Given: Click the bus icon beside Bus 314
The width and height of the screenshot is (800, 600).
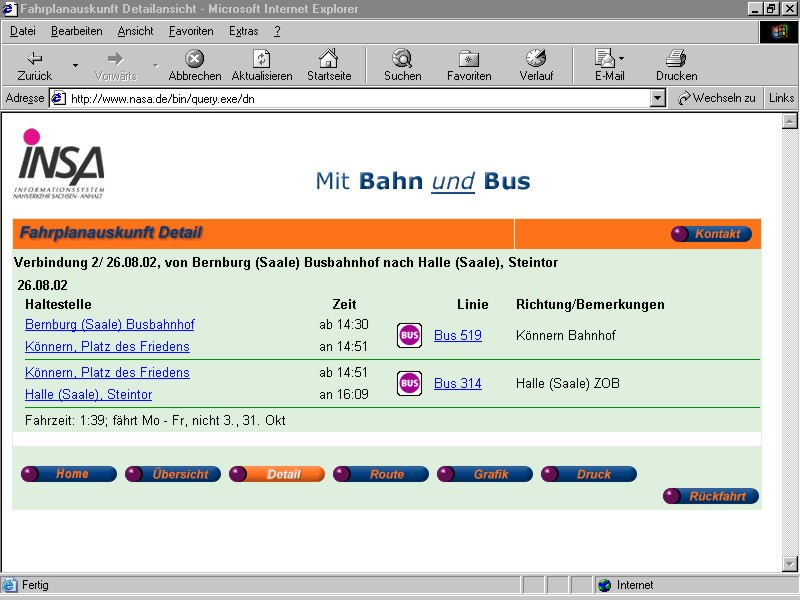Looking at the screenshot, I should tap(409, 383).
